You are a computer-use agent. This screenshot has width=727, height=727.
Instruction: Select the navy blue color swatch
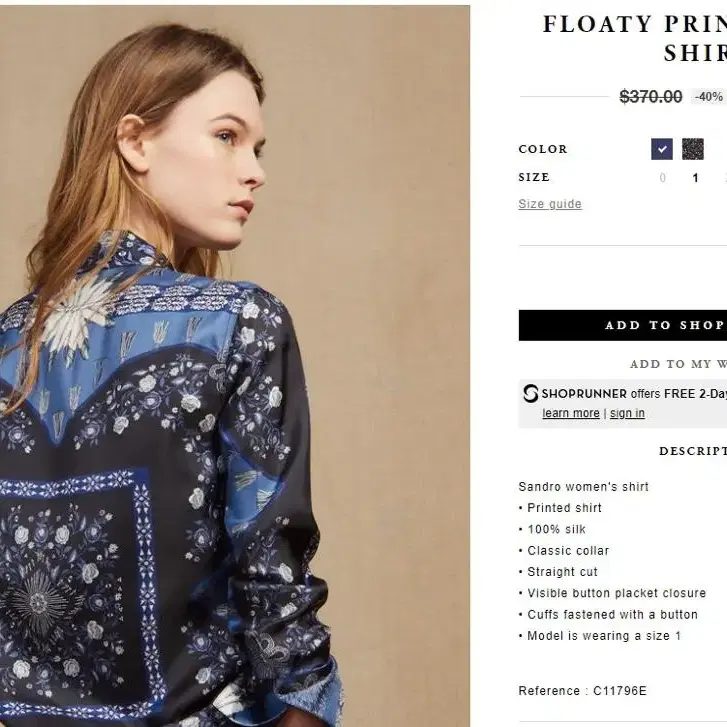click(662, 149)
